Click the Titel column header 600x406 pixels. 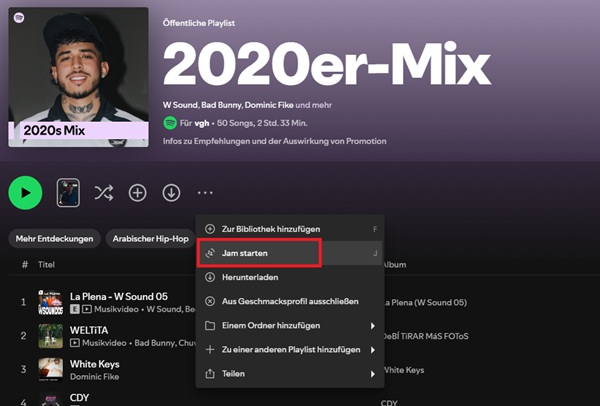point(46,264)
